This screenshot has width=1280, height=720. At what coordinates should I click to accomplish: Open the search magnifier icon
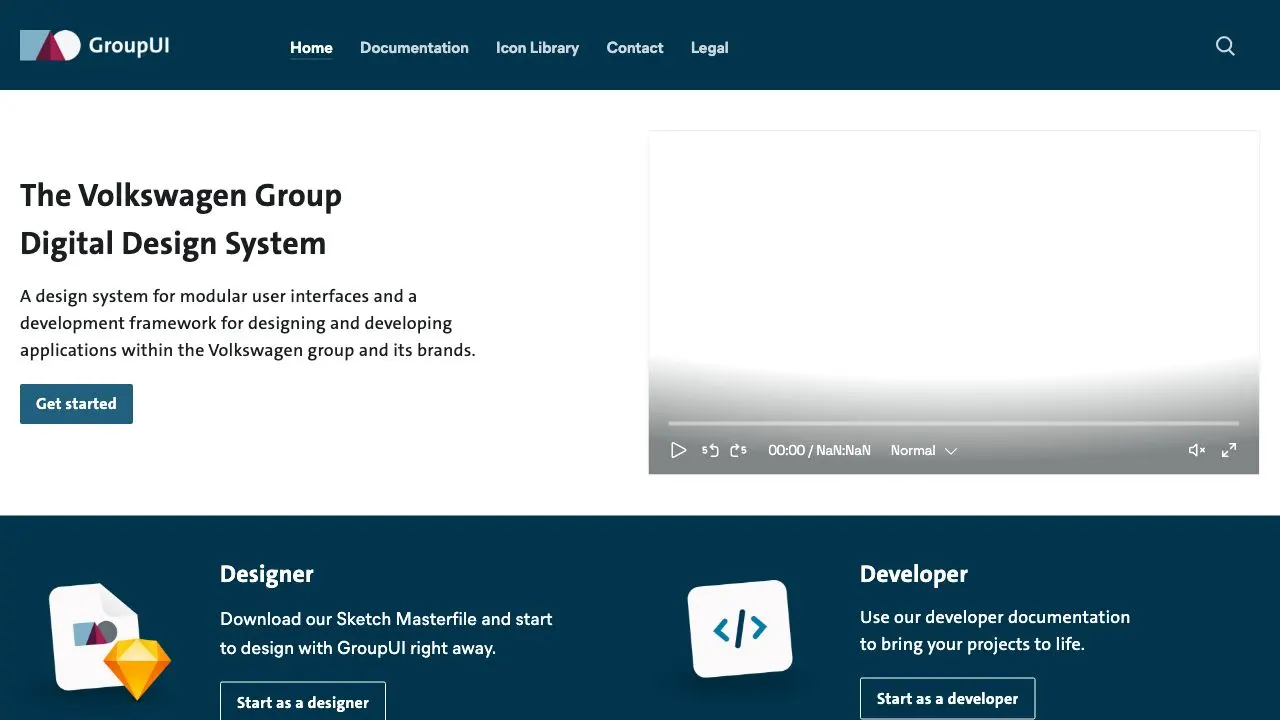[1225, 46]
